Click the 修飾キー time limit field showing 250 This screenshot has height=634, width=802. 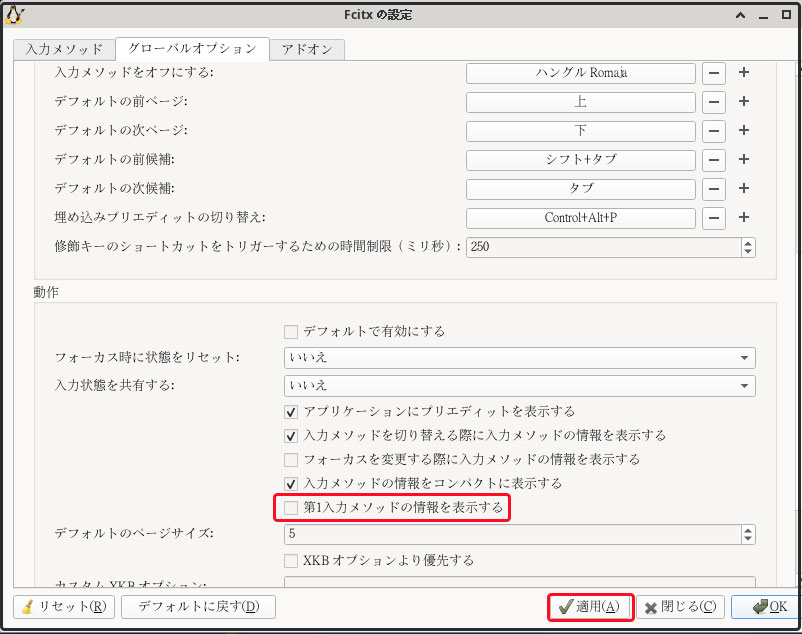click(x=604, y=247)
